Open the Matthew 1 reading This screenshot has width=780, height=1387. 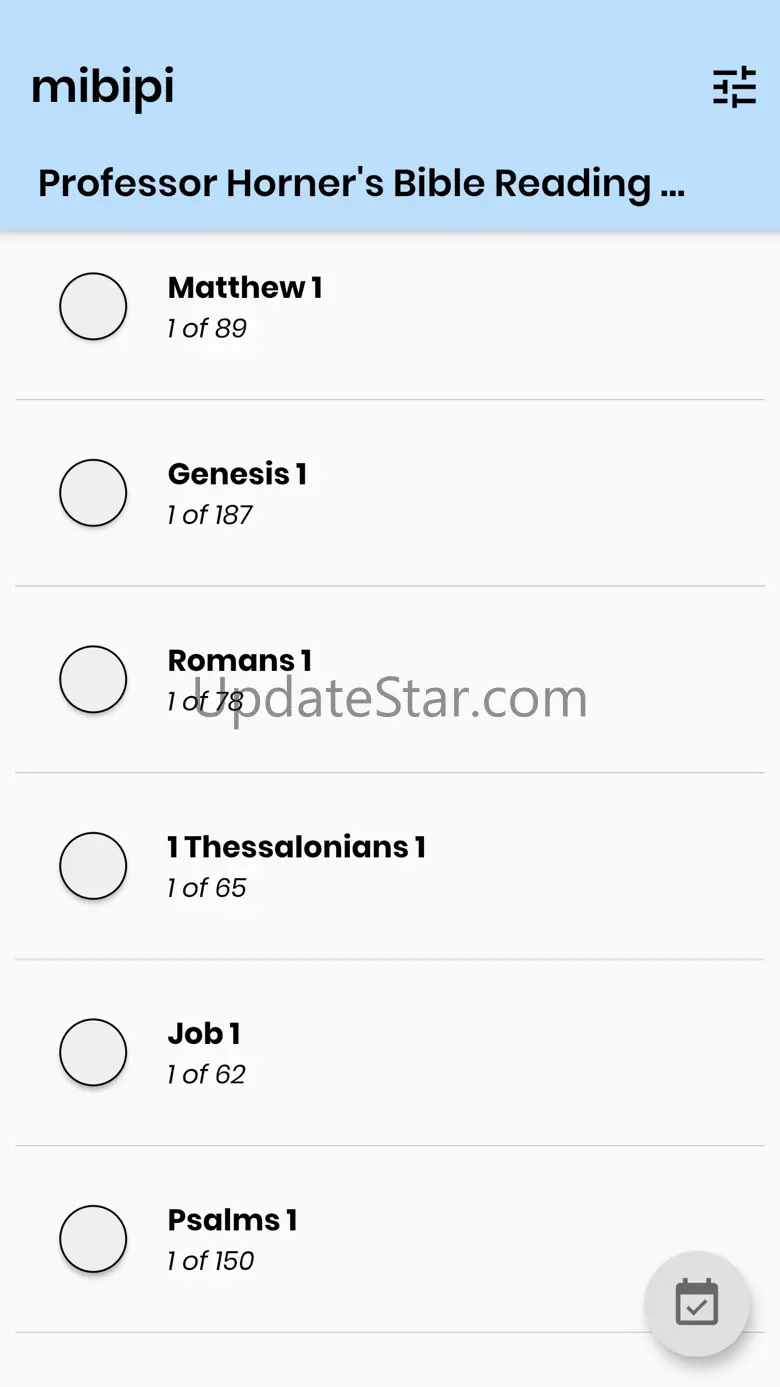[x=245, y=288]
